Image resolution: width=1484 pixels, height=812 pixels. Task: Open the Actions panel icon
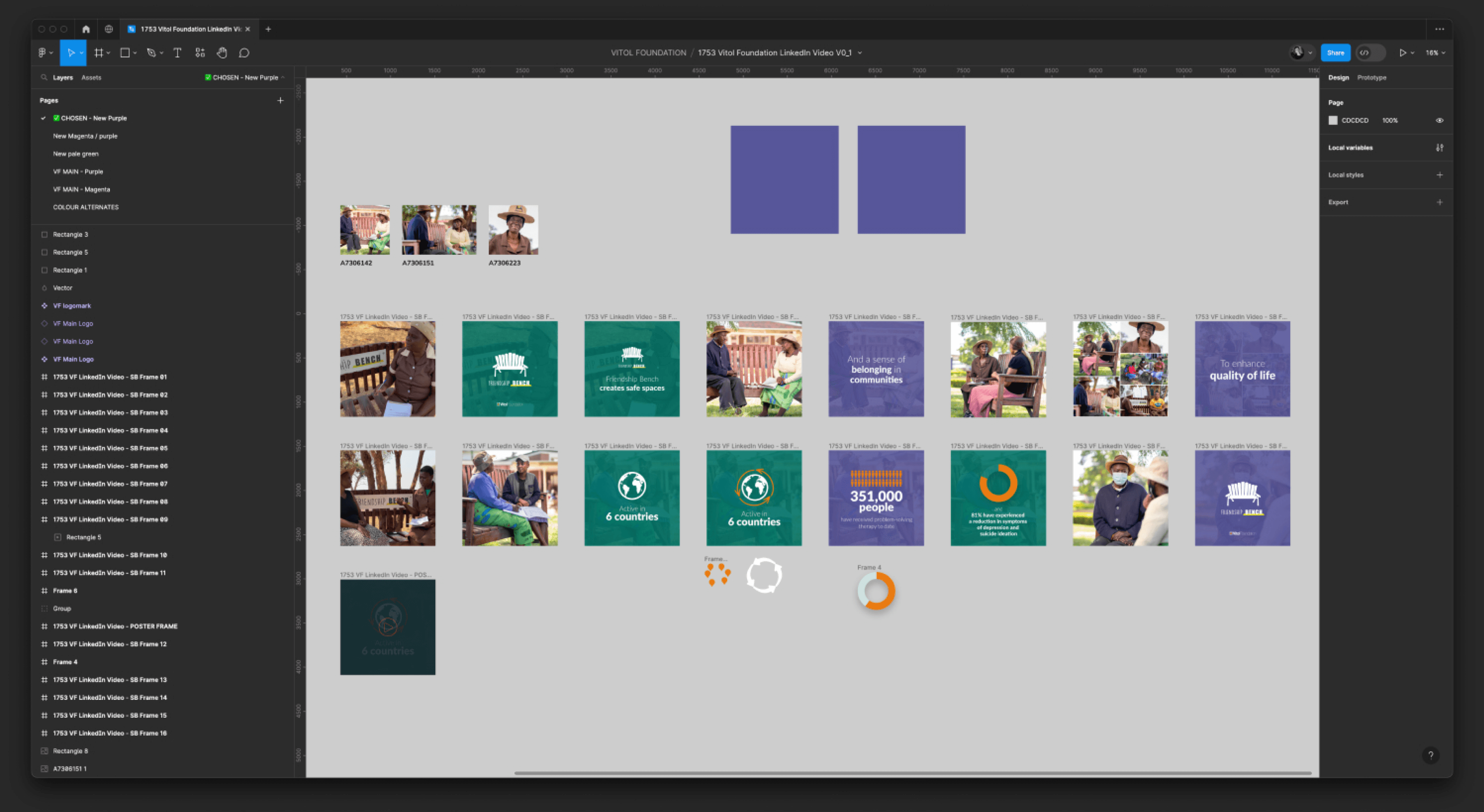click(x=200, y=52)
